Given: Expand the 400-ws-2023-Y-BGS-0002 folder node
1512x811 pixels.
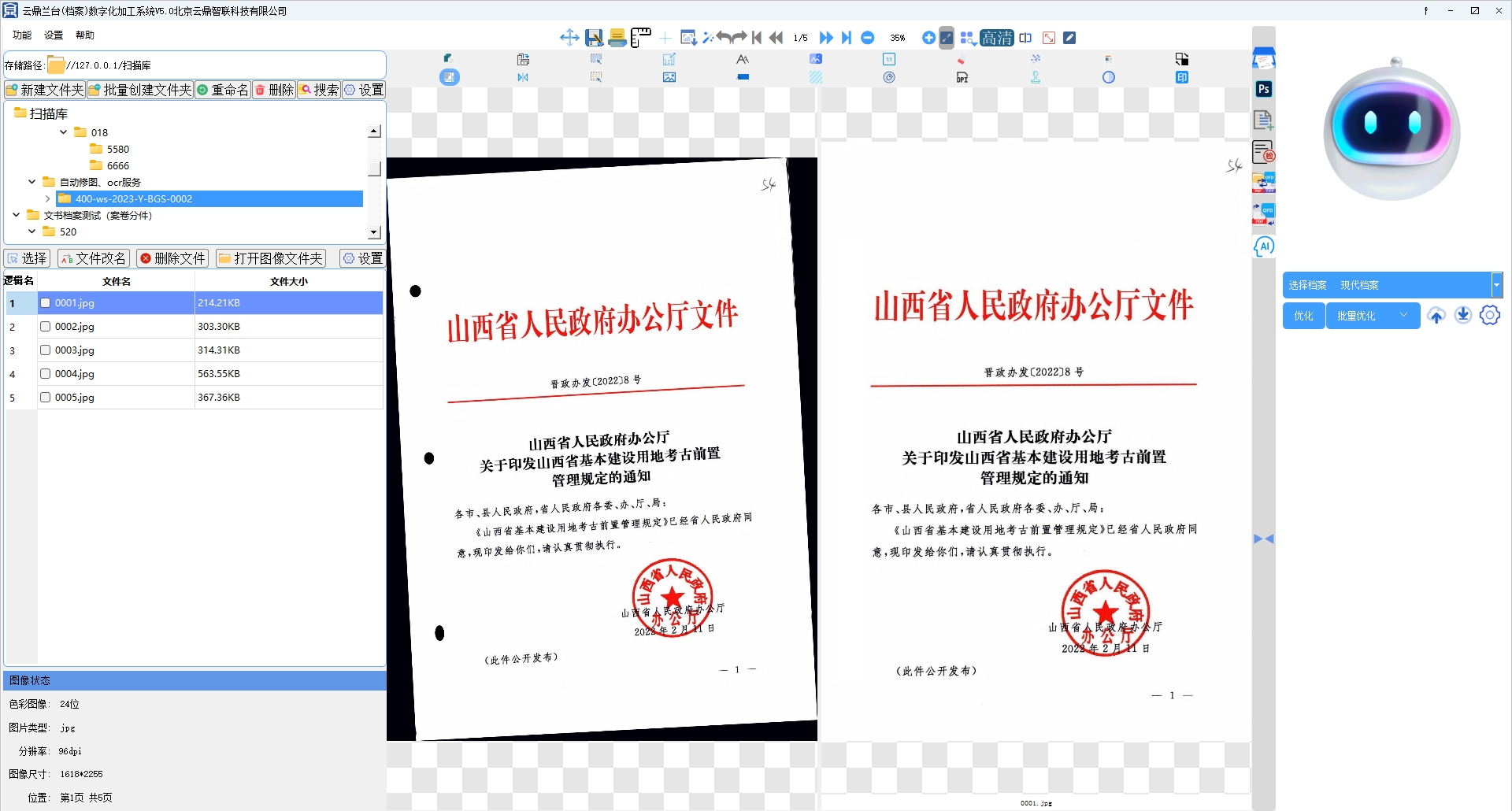Looking at the screenshot, I should pos(48,199).
